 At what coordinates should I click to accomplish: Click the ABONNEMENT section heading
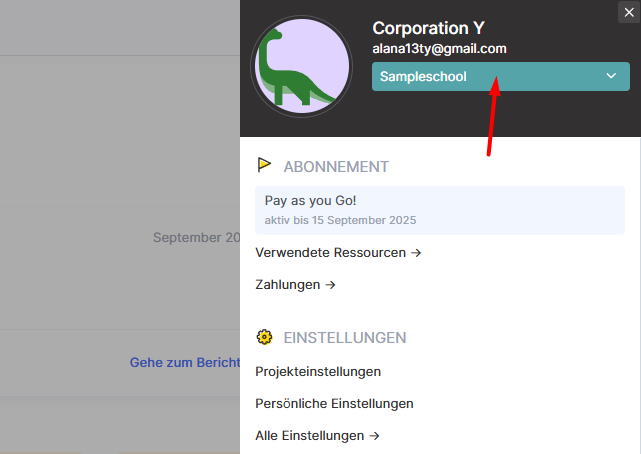[336, 166]
